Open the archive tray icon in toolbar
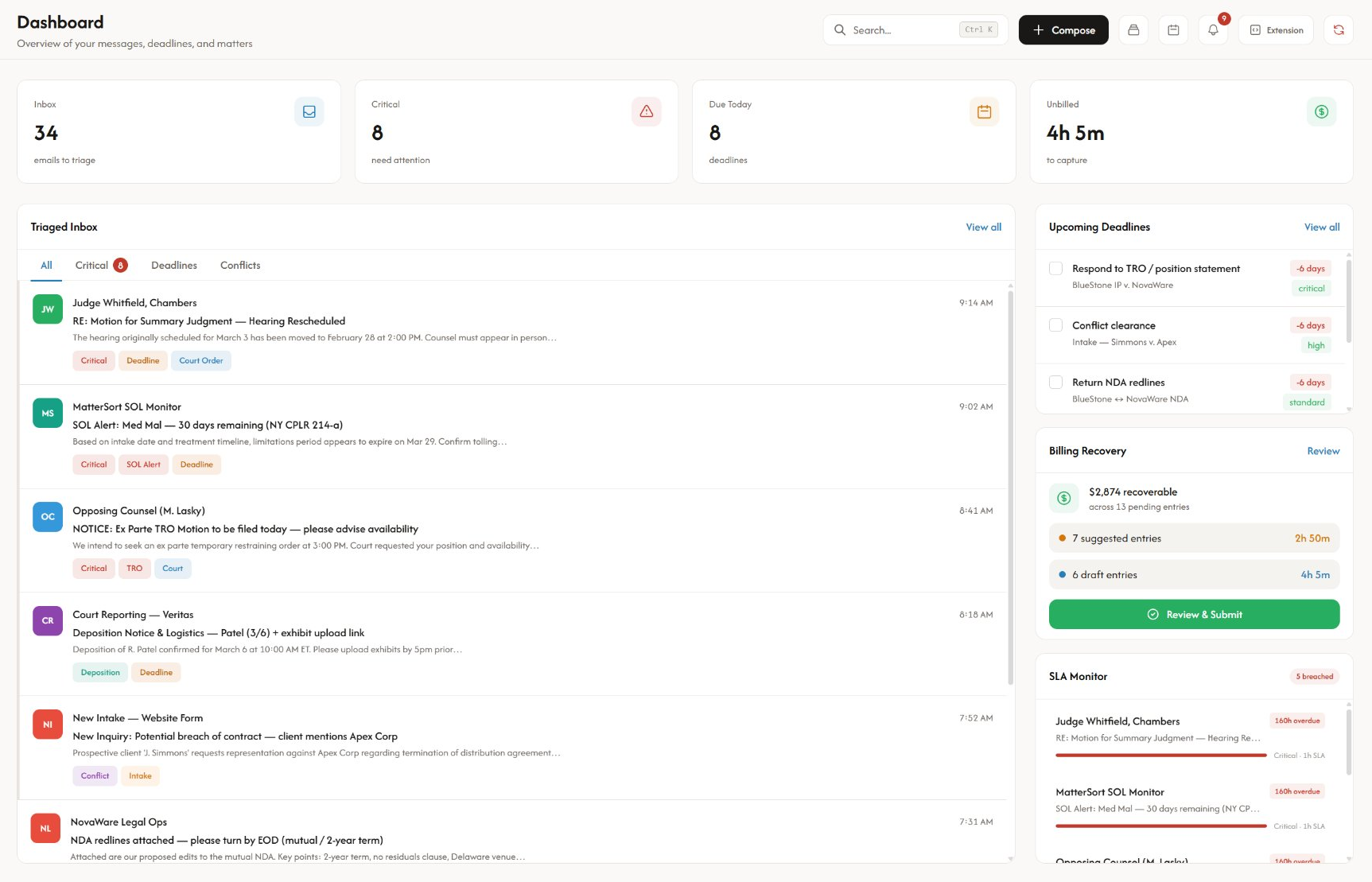 (x=1133, y=29)
